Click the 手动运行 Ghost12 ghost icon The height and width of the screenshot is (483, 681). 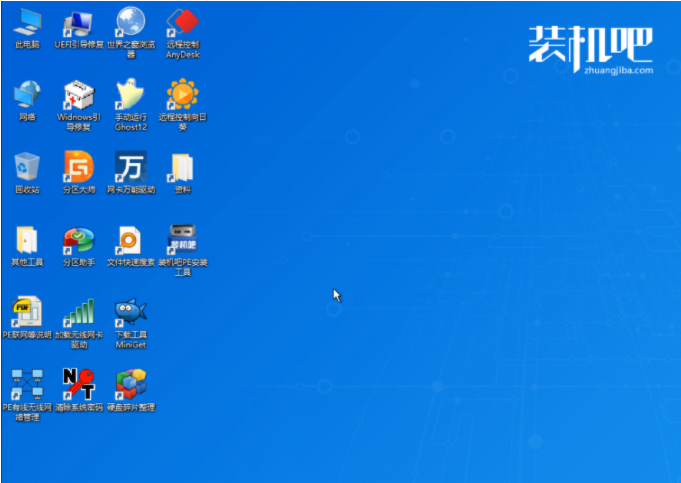(x=131, y=95)
